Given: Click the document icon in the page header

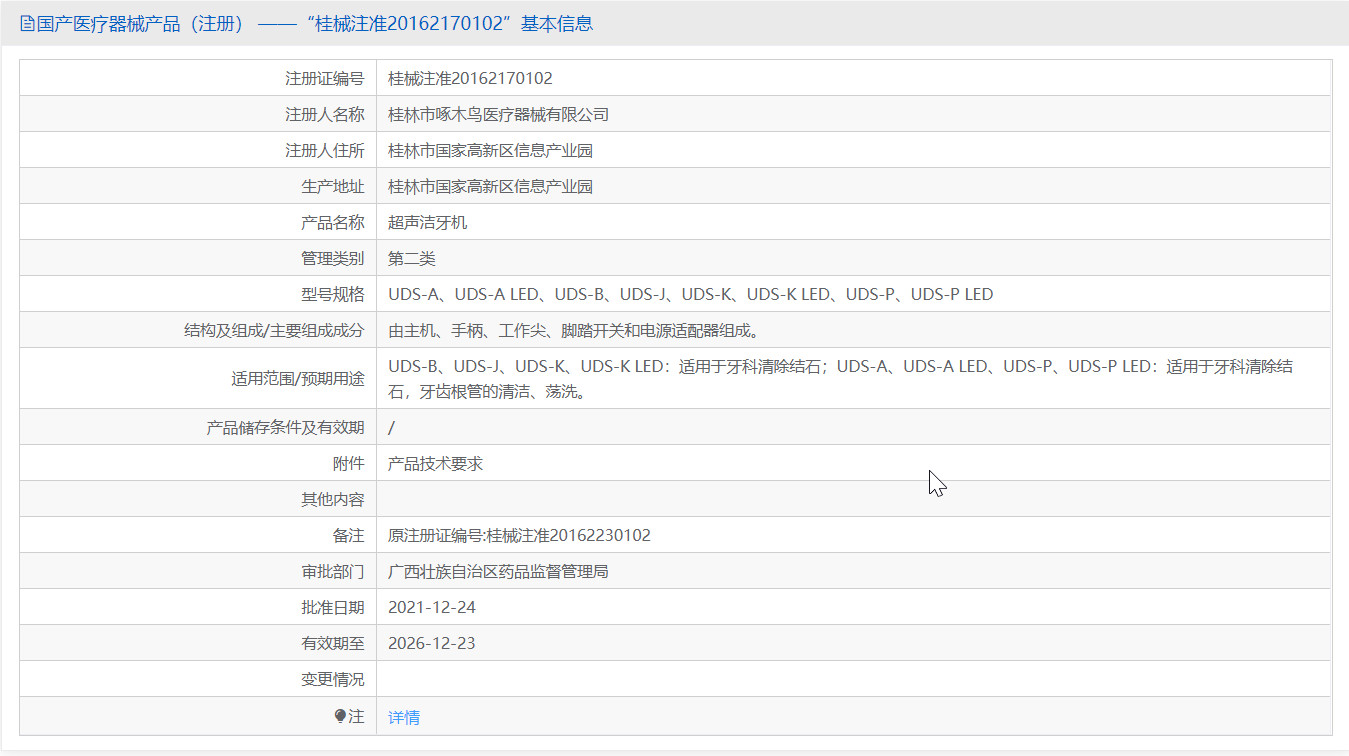Looking at the screenshot, I should pos(27,23).
